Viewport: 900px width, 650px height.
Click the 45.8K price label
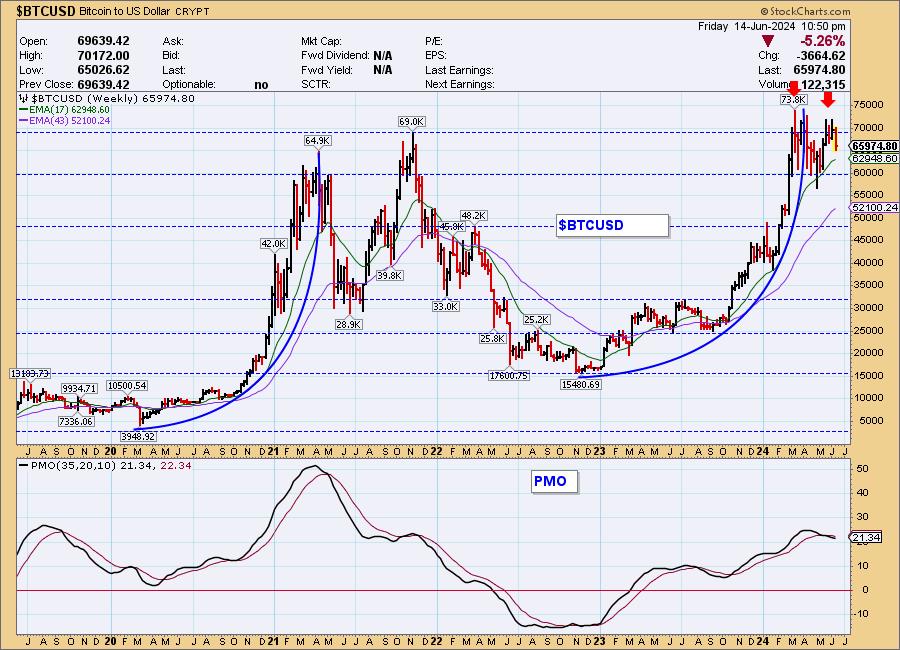click(452, 227)
